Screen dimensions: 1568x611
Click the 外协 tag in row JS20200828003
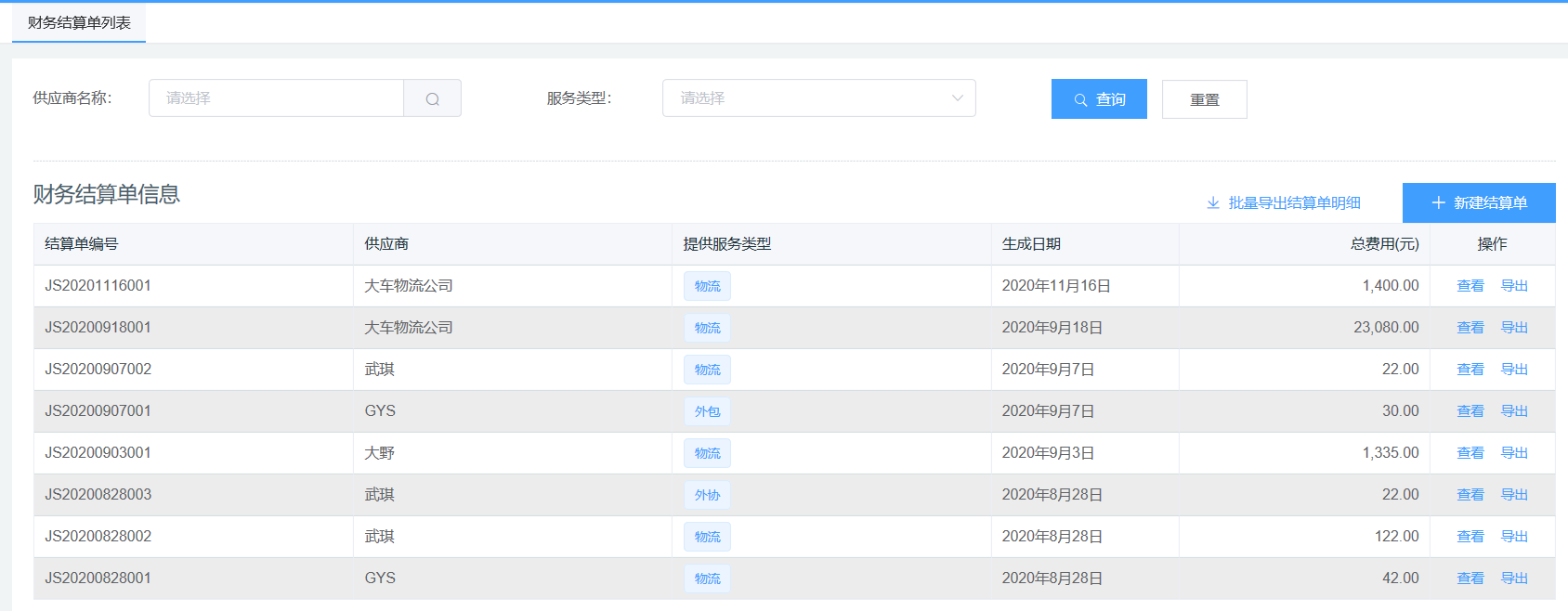pyautogui.click(x=707, y=495)
